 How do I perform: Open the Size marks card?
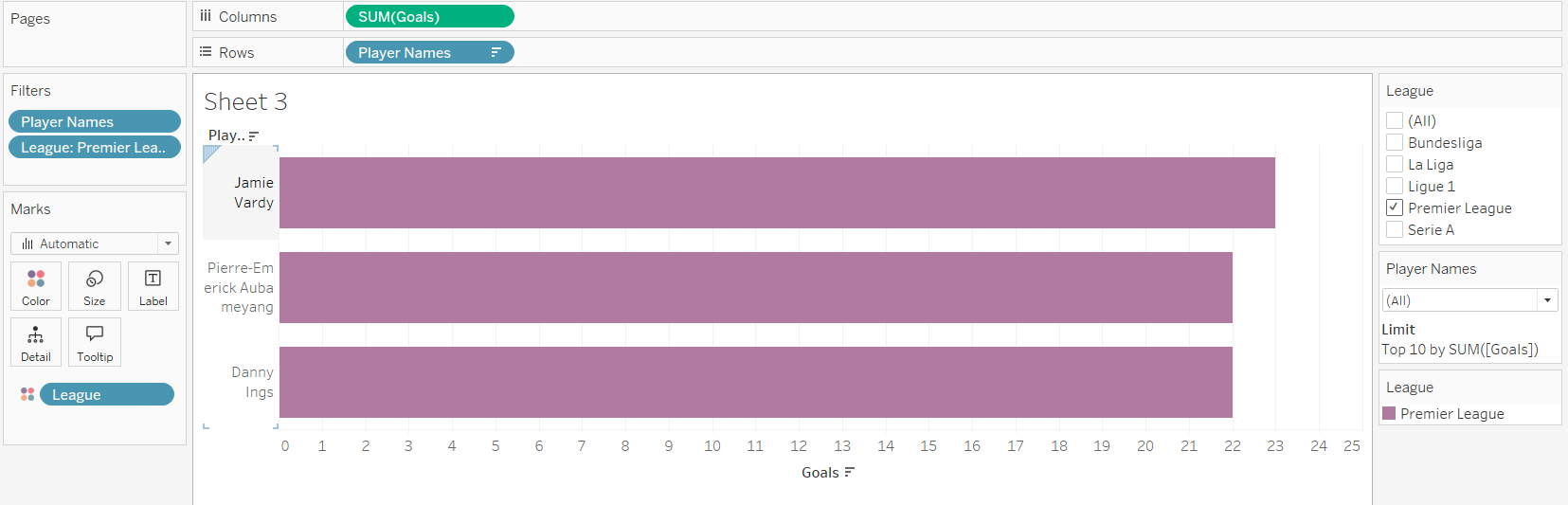point(95,286)
